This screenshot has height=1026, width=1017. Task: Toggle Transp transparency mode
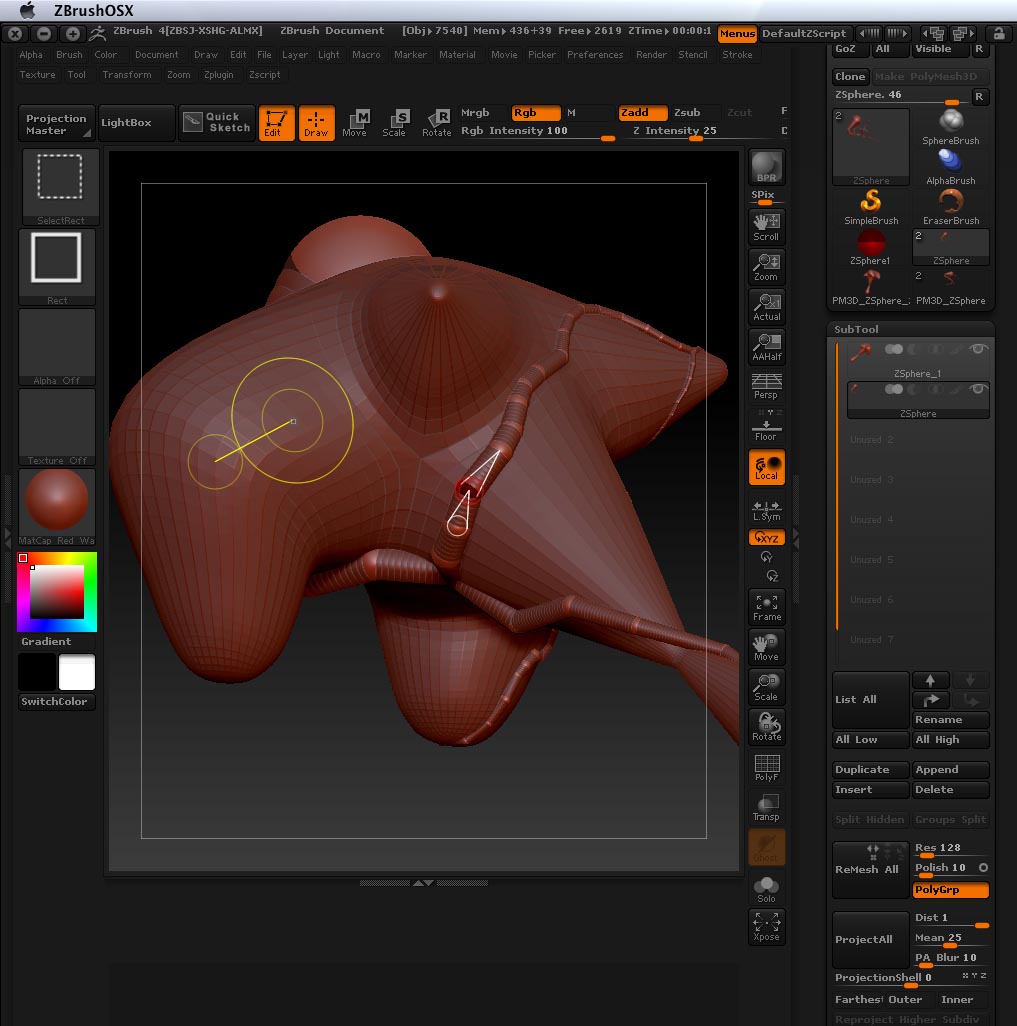[x=766, y=807]
